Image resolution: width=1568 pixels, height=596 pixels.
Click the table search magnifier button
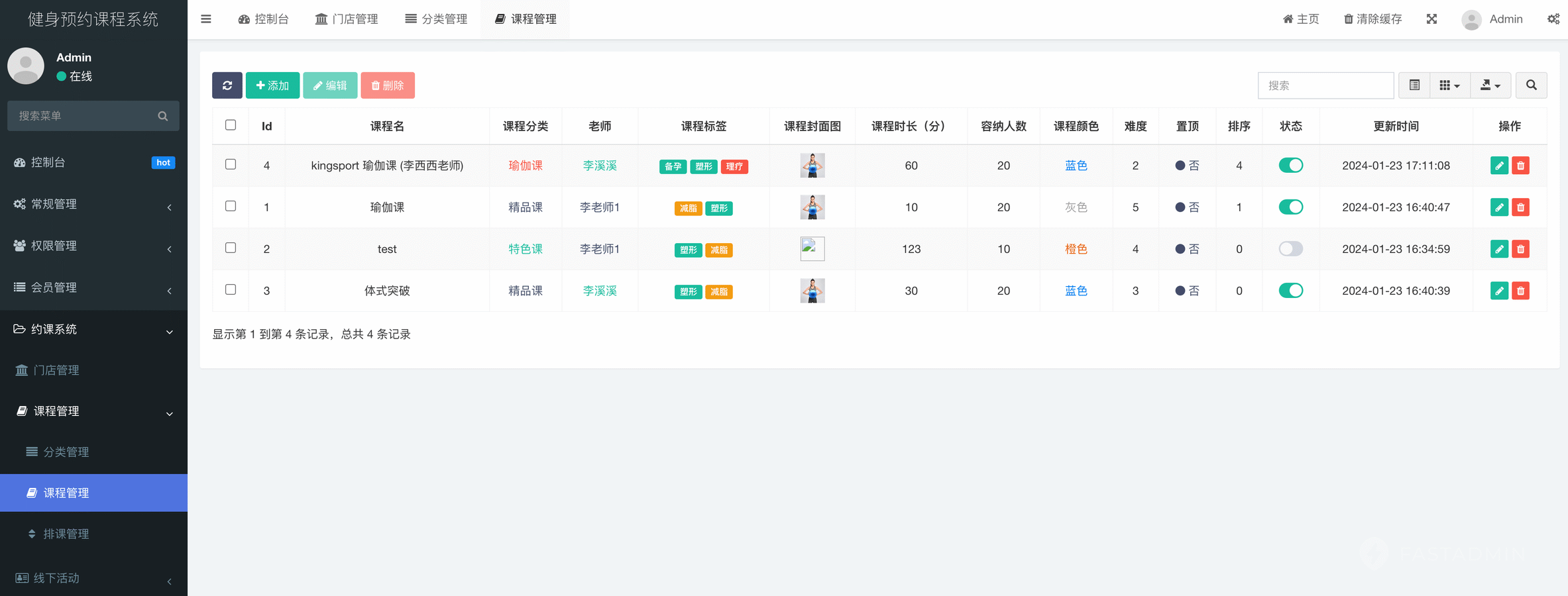pyautogui.click(x=1531, y=85)
